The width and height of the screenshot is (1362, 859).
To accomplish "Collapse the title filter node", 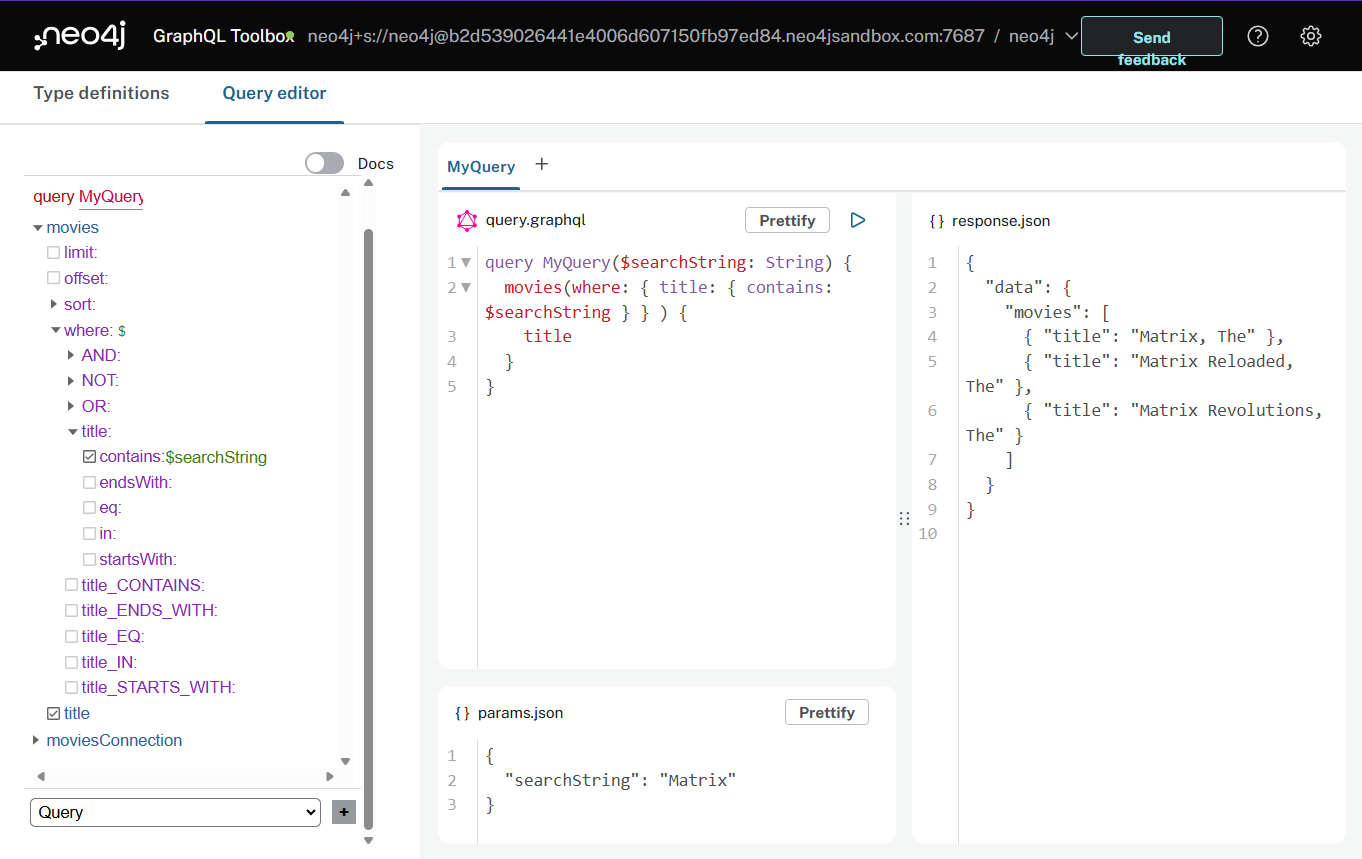I will [x=72, y=432].
